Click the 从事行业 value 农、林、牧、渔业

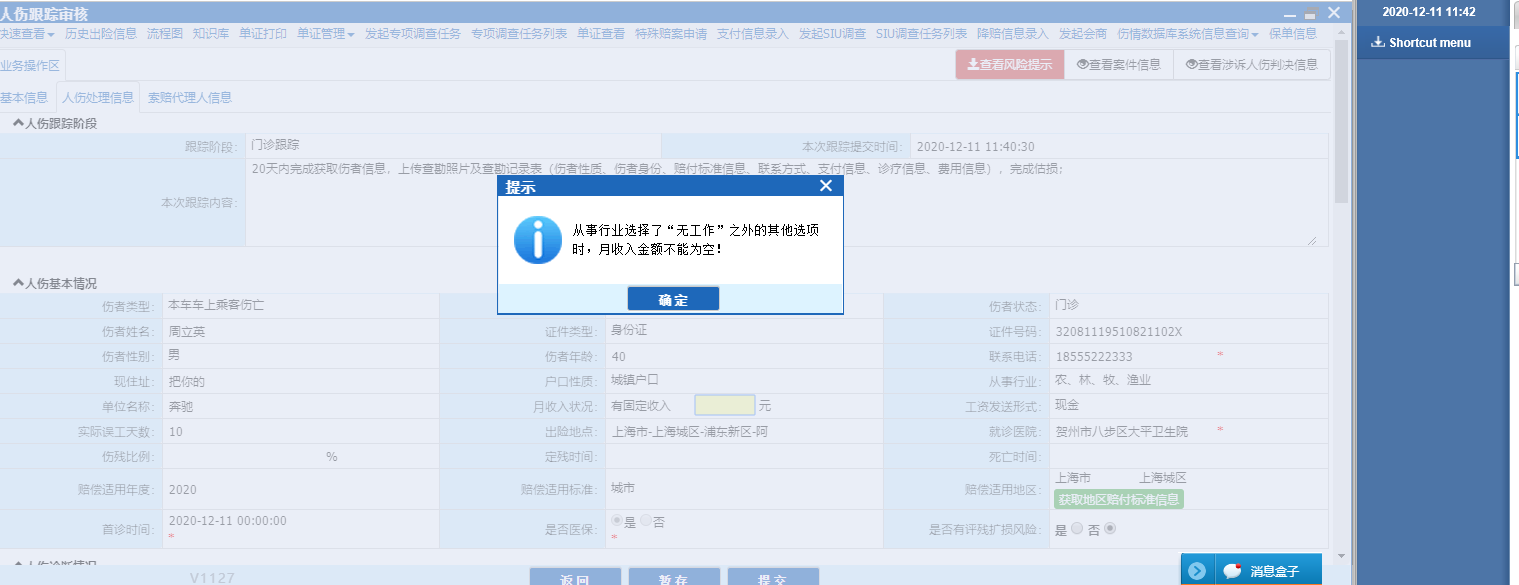pyautogui.click(x=1103, y=380)
